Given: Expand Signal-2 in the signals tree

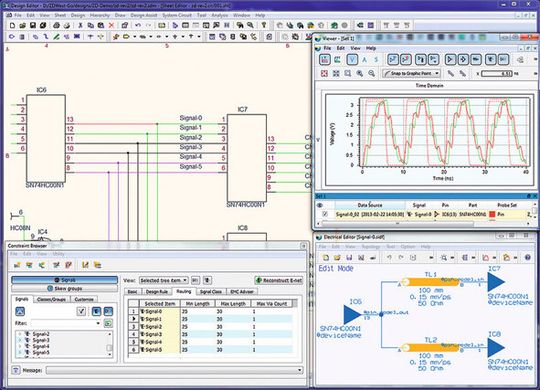Looking at the screenshot, I should click(x=20, y=334).
